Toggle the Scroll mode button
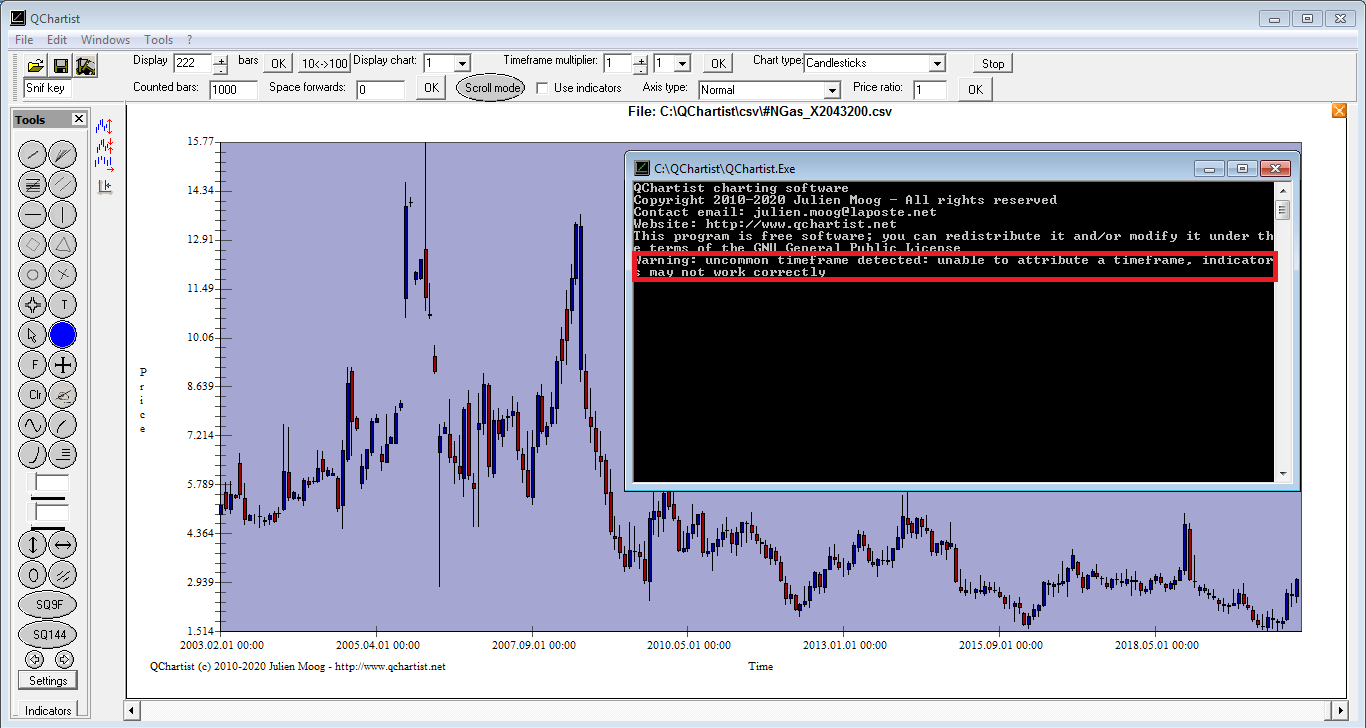1366x728 pixels. pyautogui.click(x=491, y=88)
